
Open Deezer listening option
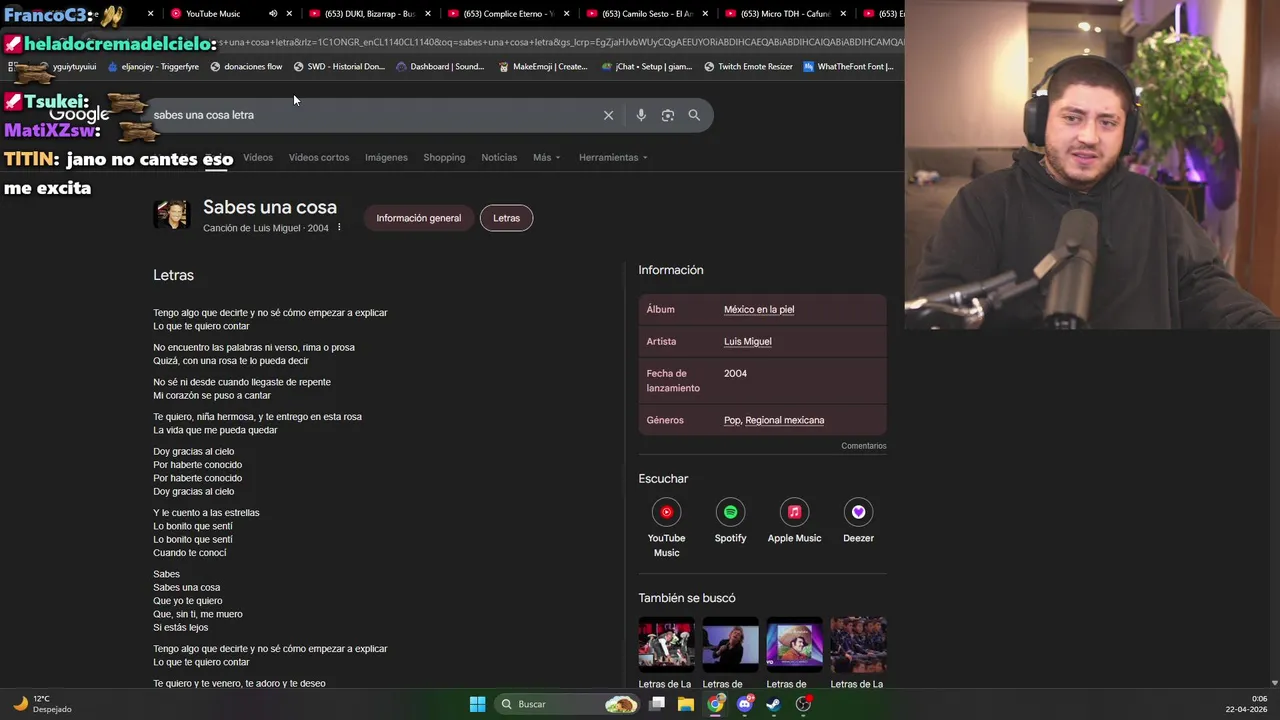click(x=858, y=522)
